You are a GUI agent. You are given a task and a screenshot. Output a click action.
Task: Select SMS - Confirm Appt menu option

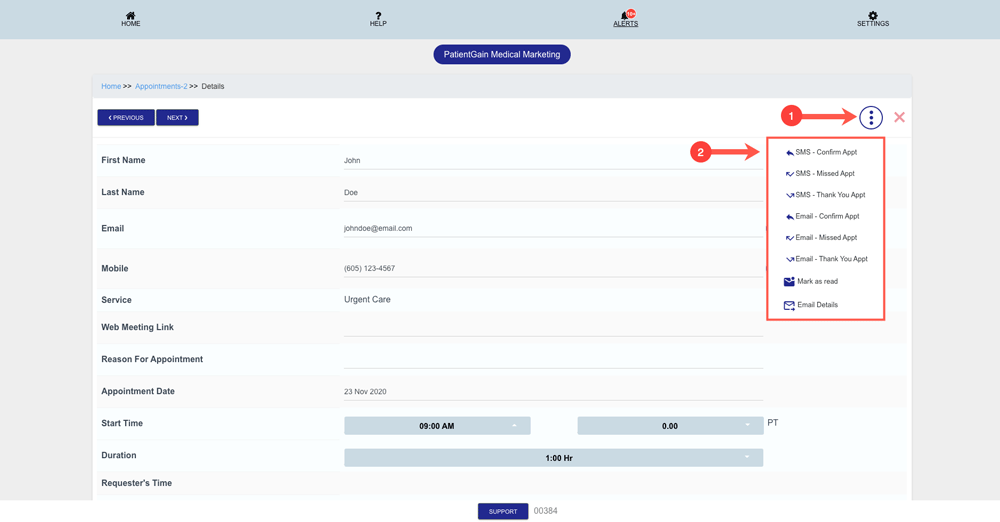[x=825, y=153]
